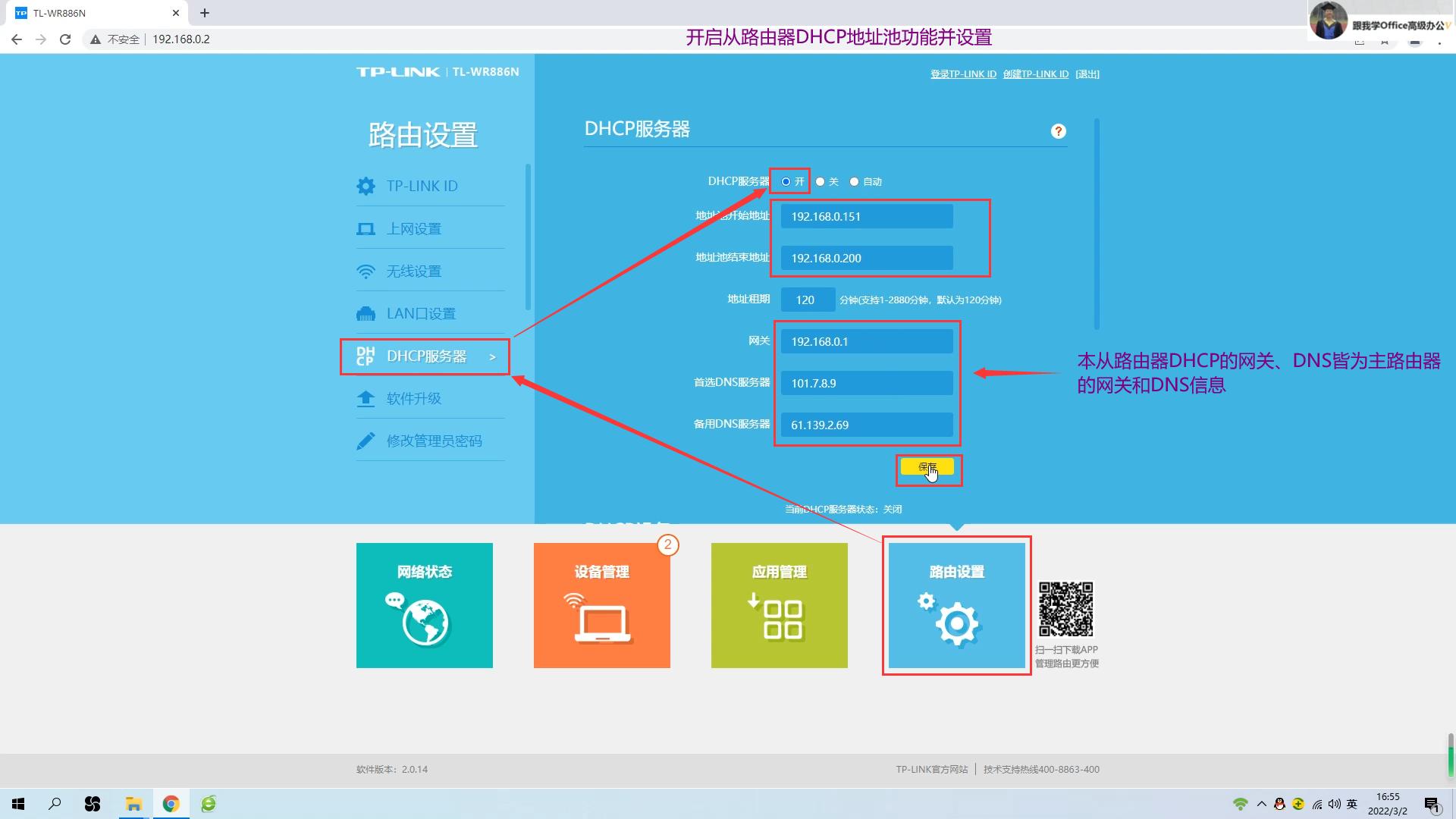This screenshot has width=1456, height=819.
Task: Open 软件升级 firmware upgrade settings
Action: [x=414, y=398]
